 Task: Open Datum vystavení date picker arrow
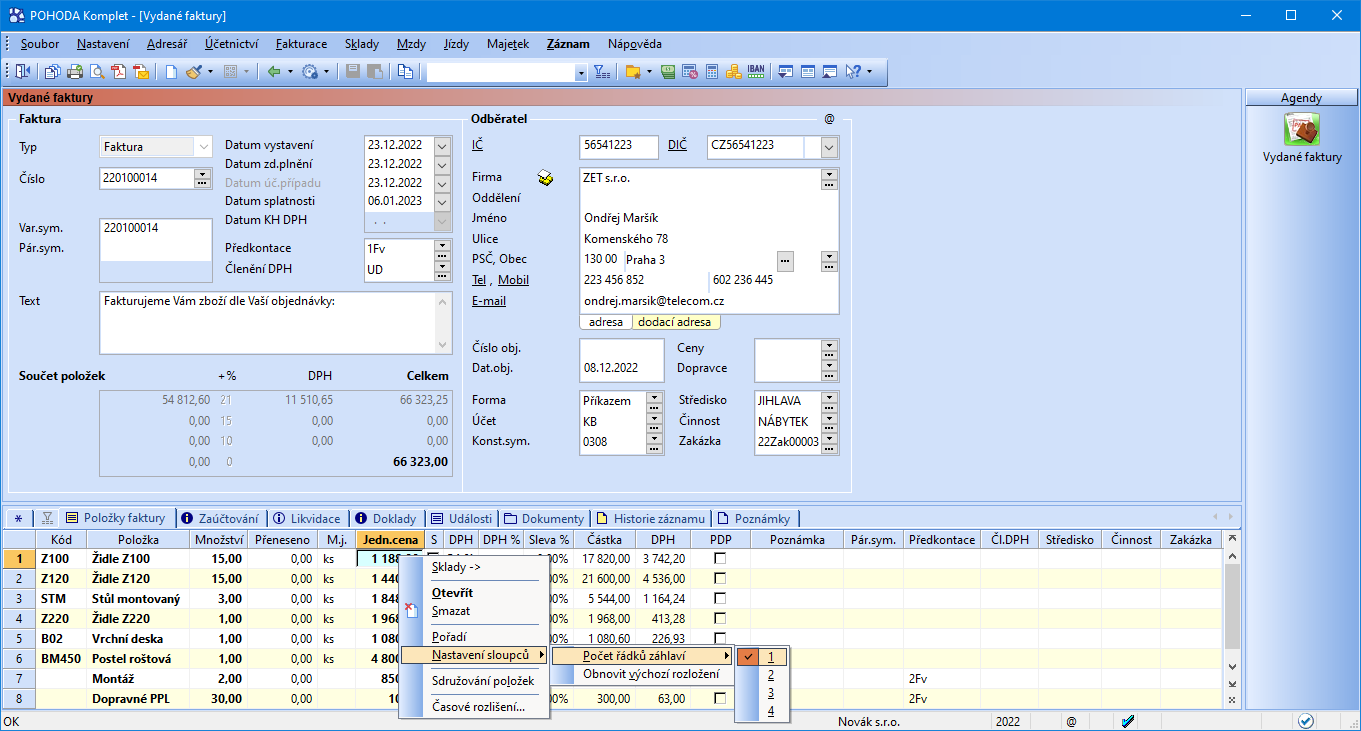click(443, 145)
